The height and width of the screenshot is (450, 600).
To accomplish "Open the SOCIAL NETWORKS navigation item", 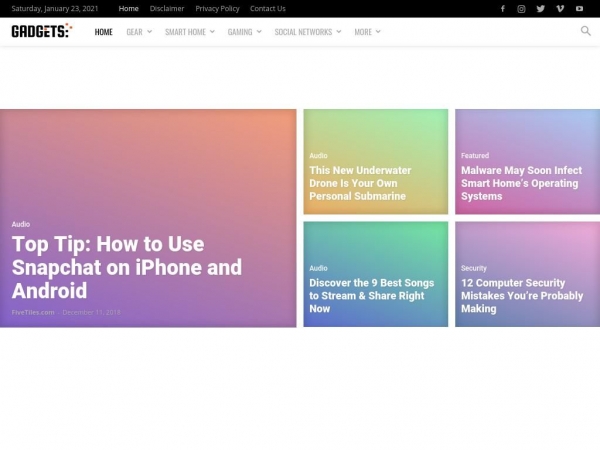I will coord(303,32).
